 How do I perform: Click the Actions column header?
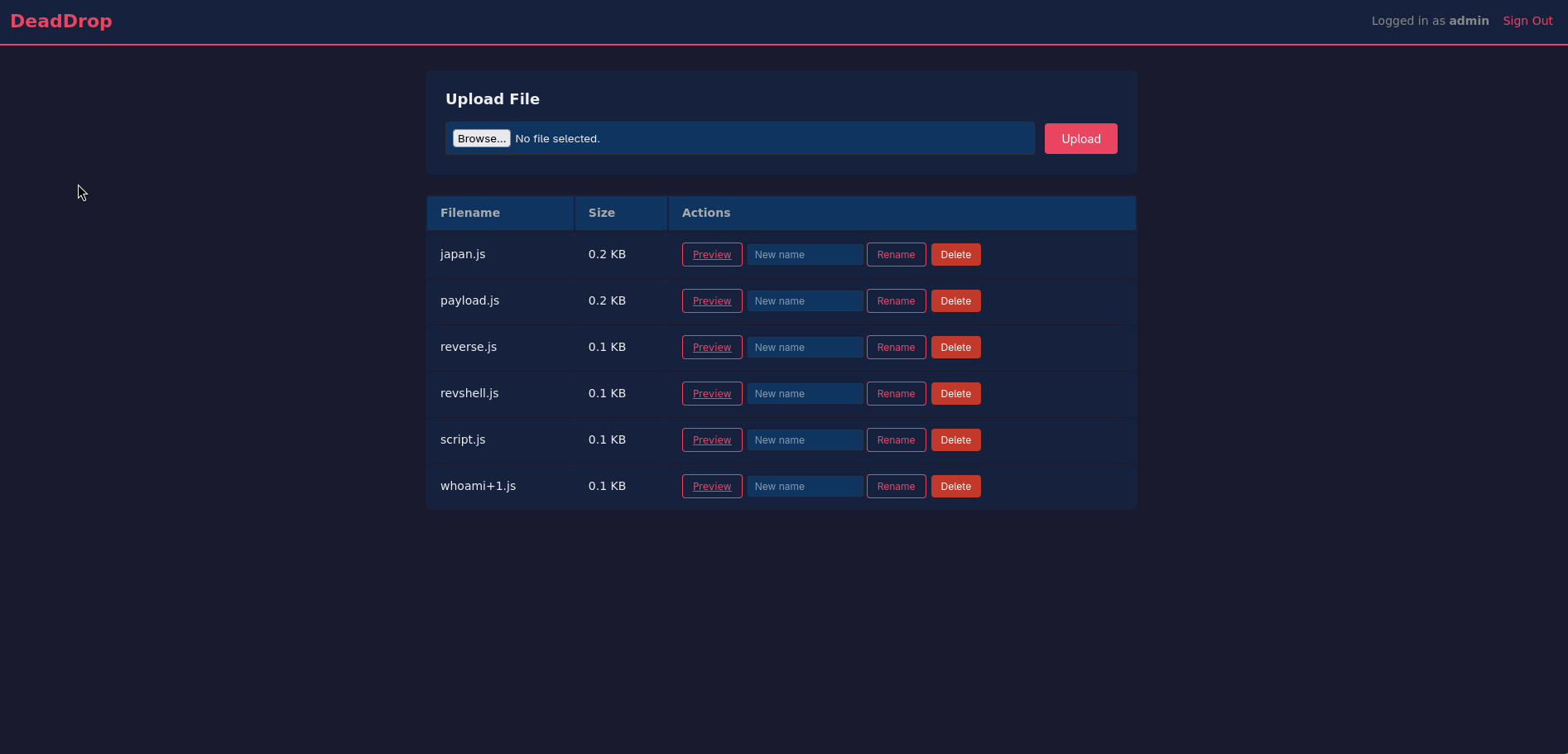click(x=902, y=213)
